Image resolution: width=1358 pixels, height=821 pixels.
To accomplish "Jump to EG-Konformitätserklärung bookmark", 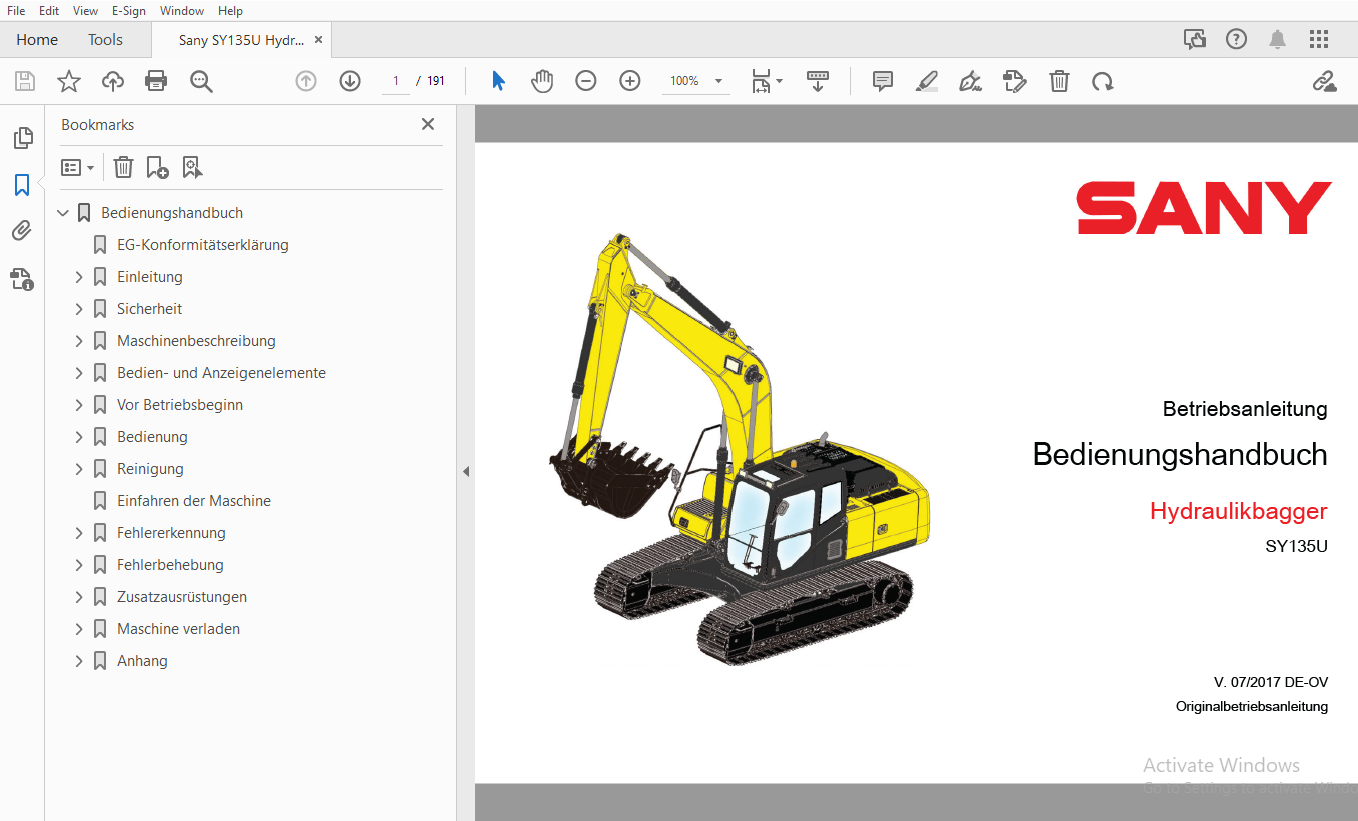I will click(x=203, y=245).
